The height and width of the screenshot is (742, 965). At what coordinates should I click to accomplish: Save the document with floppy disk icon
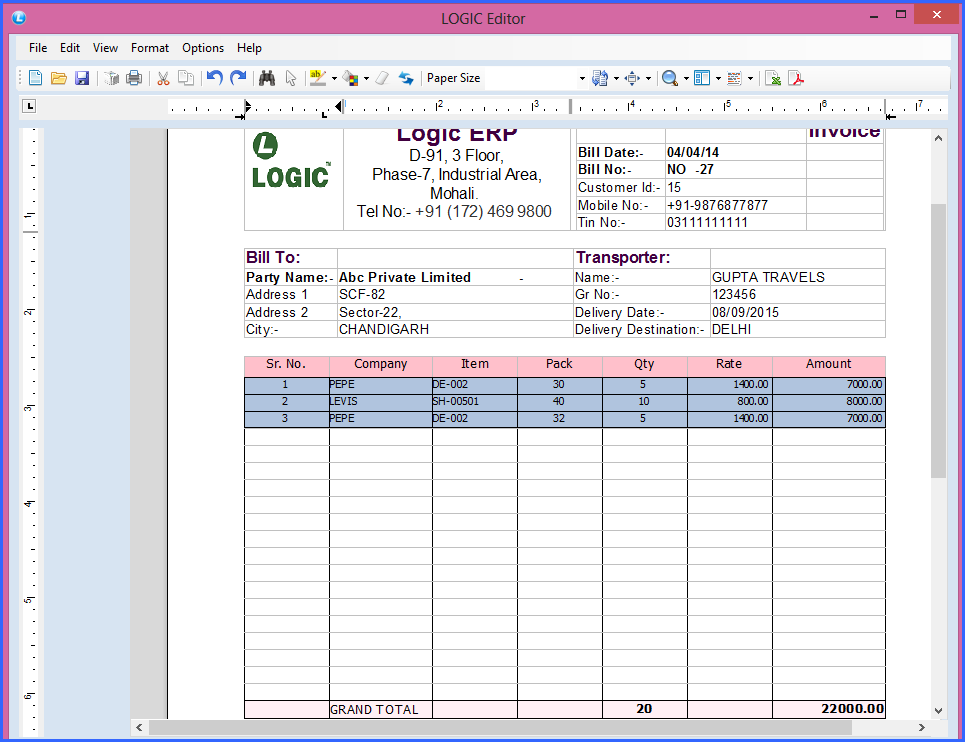tap(82, 78)
